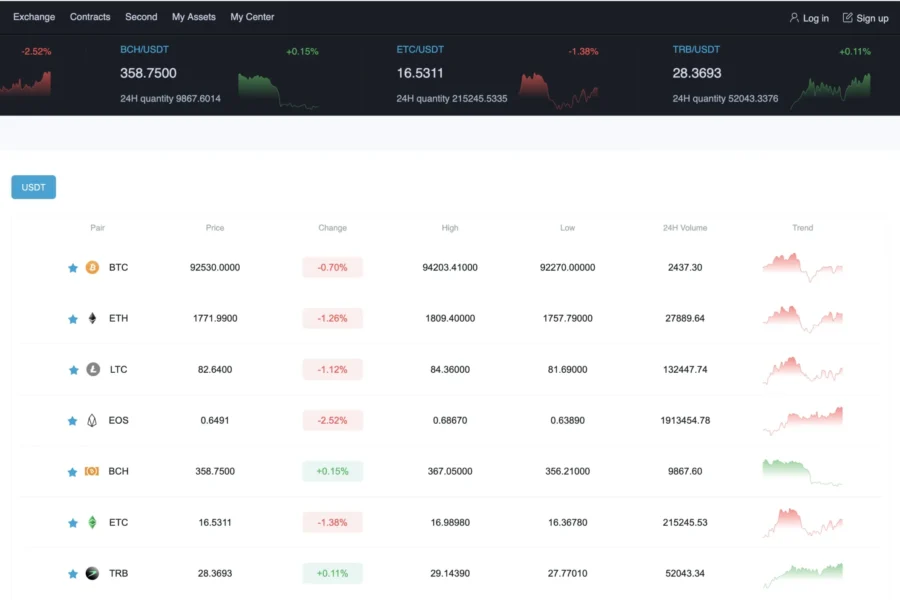The width and height of the screenshot is (900, 600).
Task: Toggle the ETH favorite star
Action: [x=73, y=319]
